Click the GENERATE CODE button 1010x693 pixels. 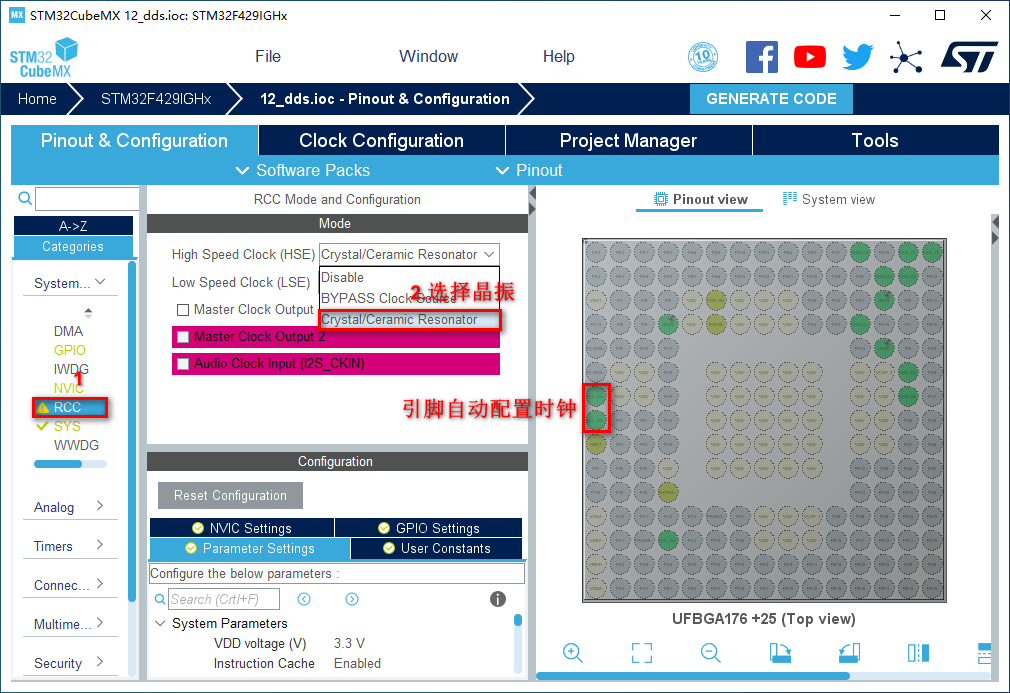(771, 99)
